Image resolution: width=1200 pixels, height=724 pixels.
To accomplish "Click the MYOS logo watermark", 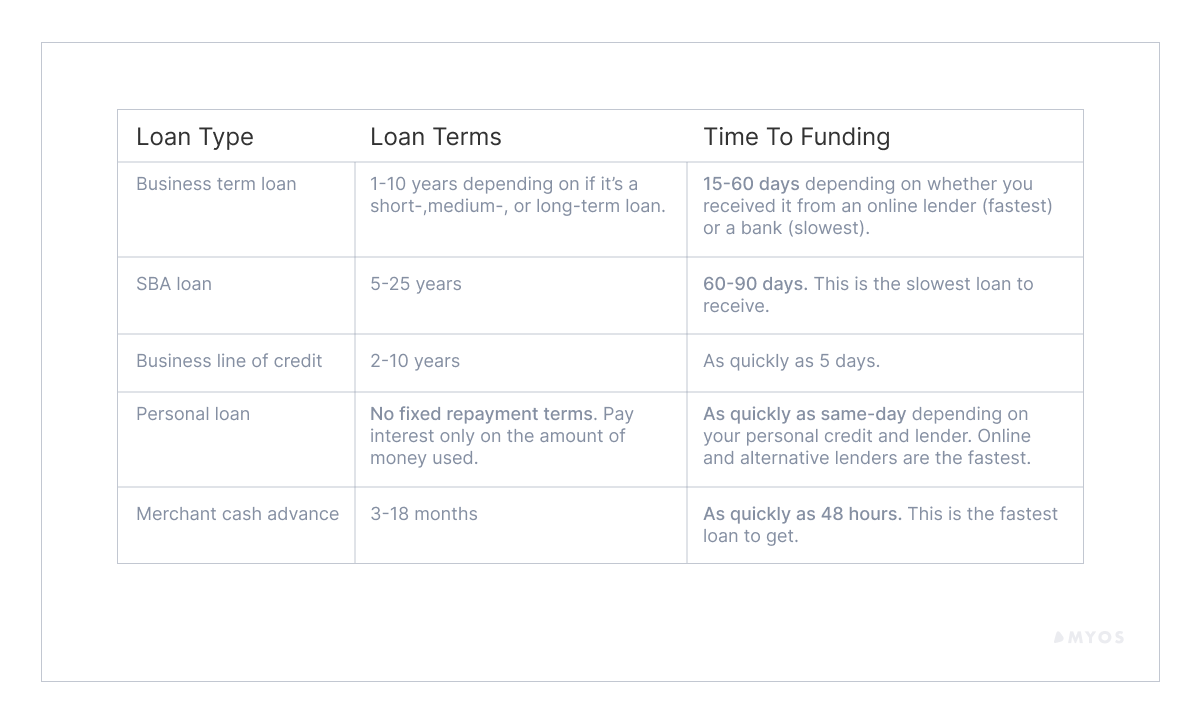I will pos(1089,637).
